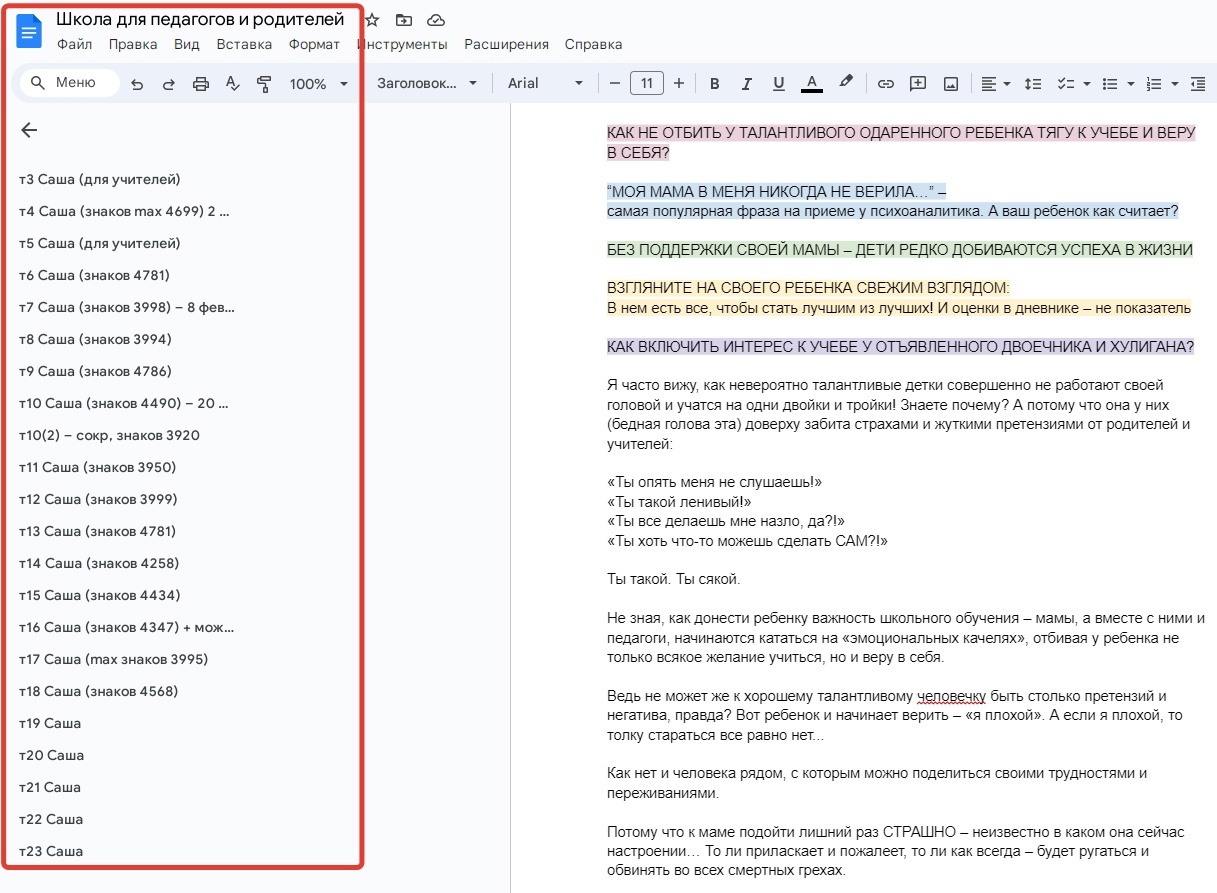The width and height of the screenshot is (1217, 893).
Task: Select outline item т13 Саша (знаков 4781)
Action: 98,531
